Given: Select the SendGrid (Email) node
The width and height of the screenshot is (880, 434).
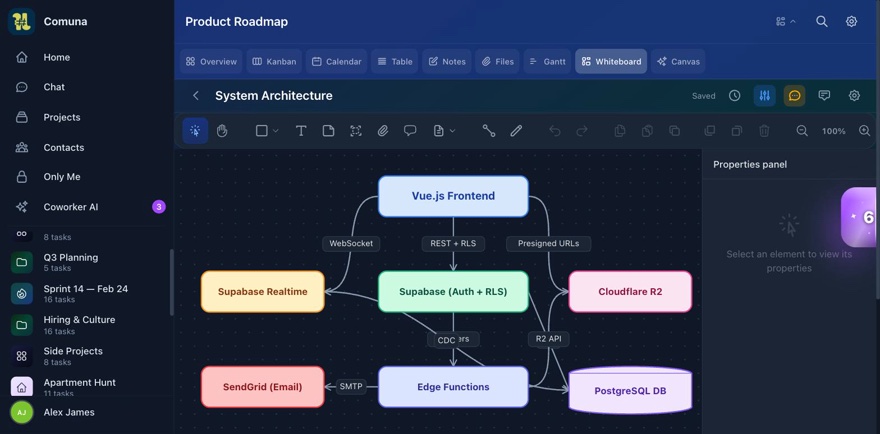Looking at the screenshot, I should [263, 387].
